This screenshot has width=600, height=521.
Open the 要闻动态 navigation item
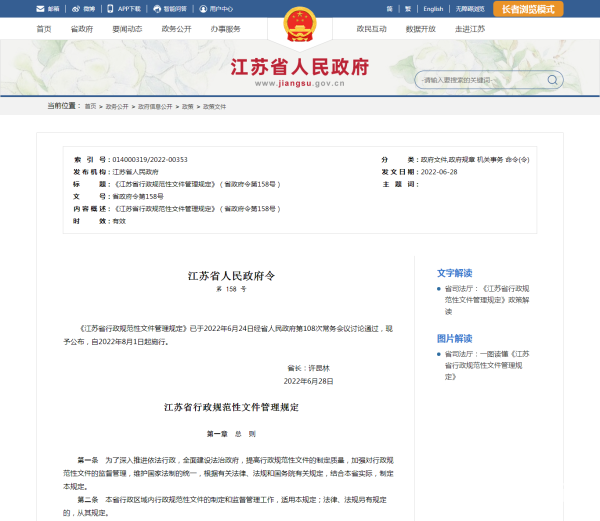pyautogui.click(x=127, y=29)
